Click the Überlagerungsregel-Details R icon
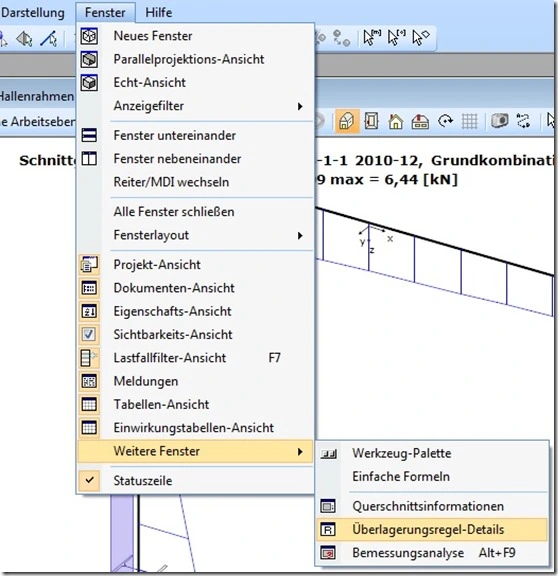 (328, 529)
